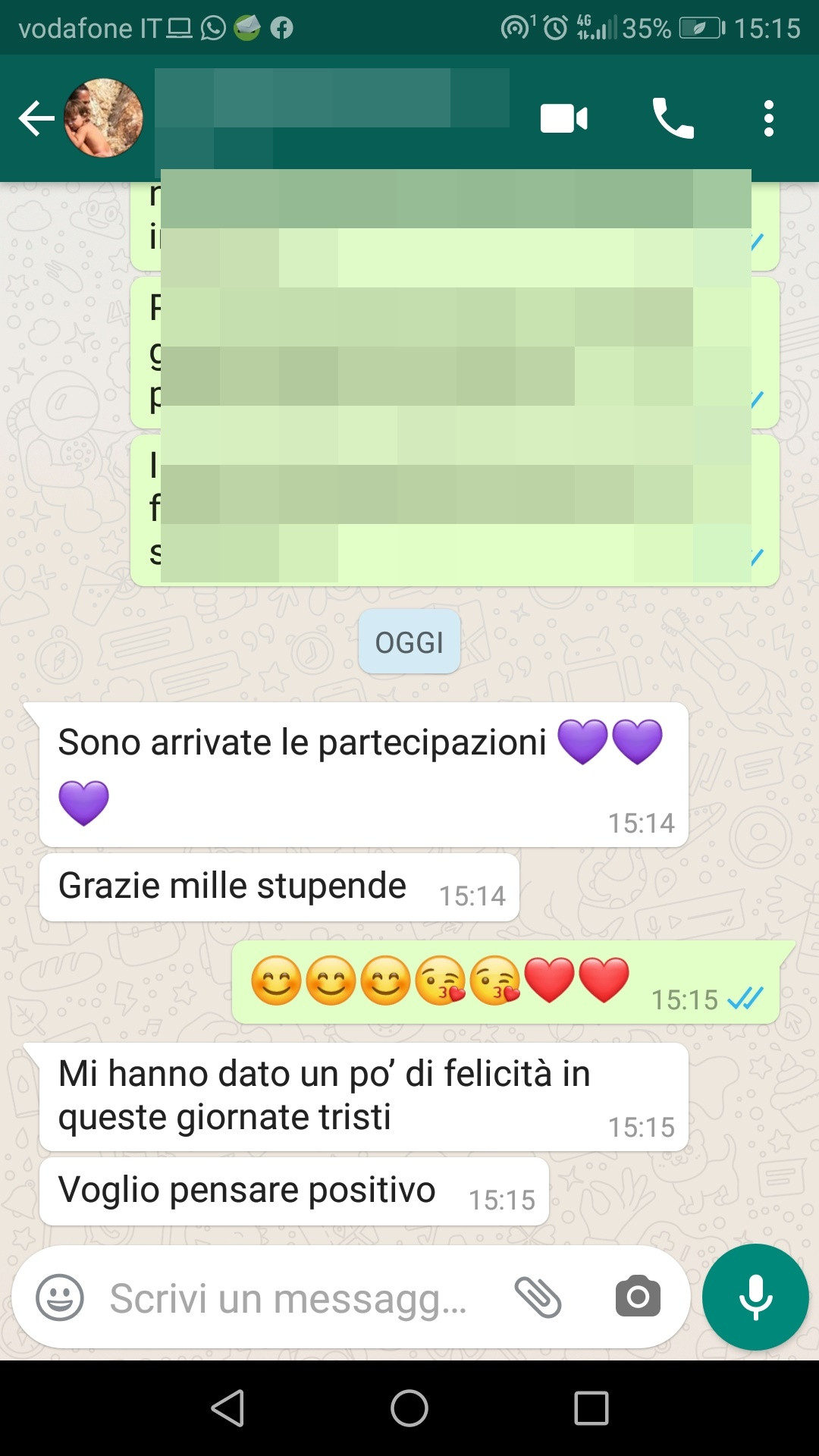Select the 'Grazie mille stupende' message

click(279, 887)
